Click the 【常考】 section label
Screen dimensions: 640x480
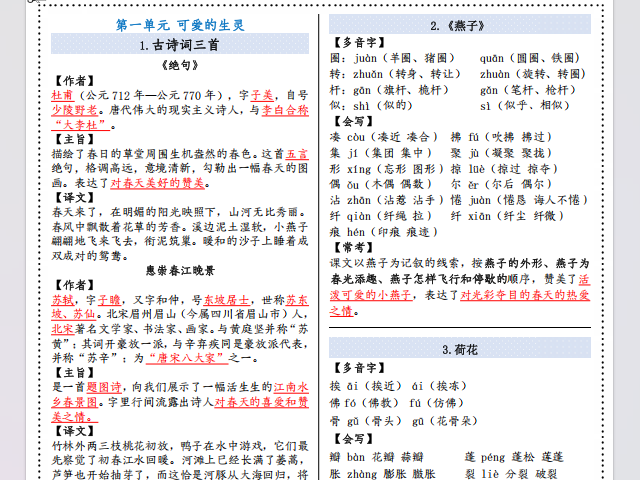353,247
